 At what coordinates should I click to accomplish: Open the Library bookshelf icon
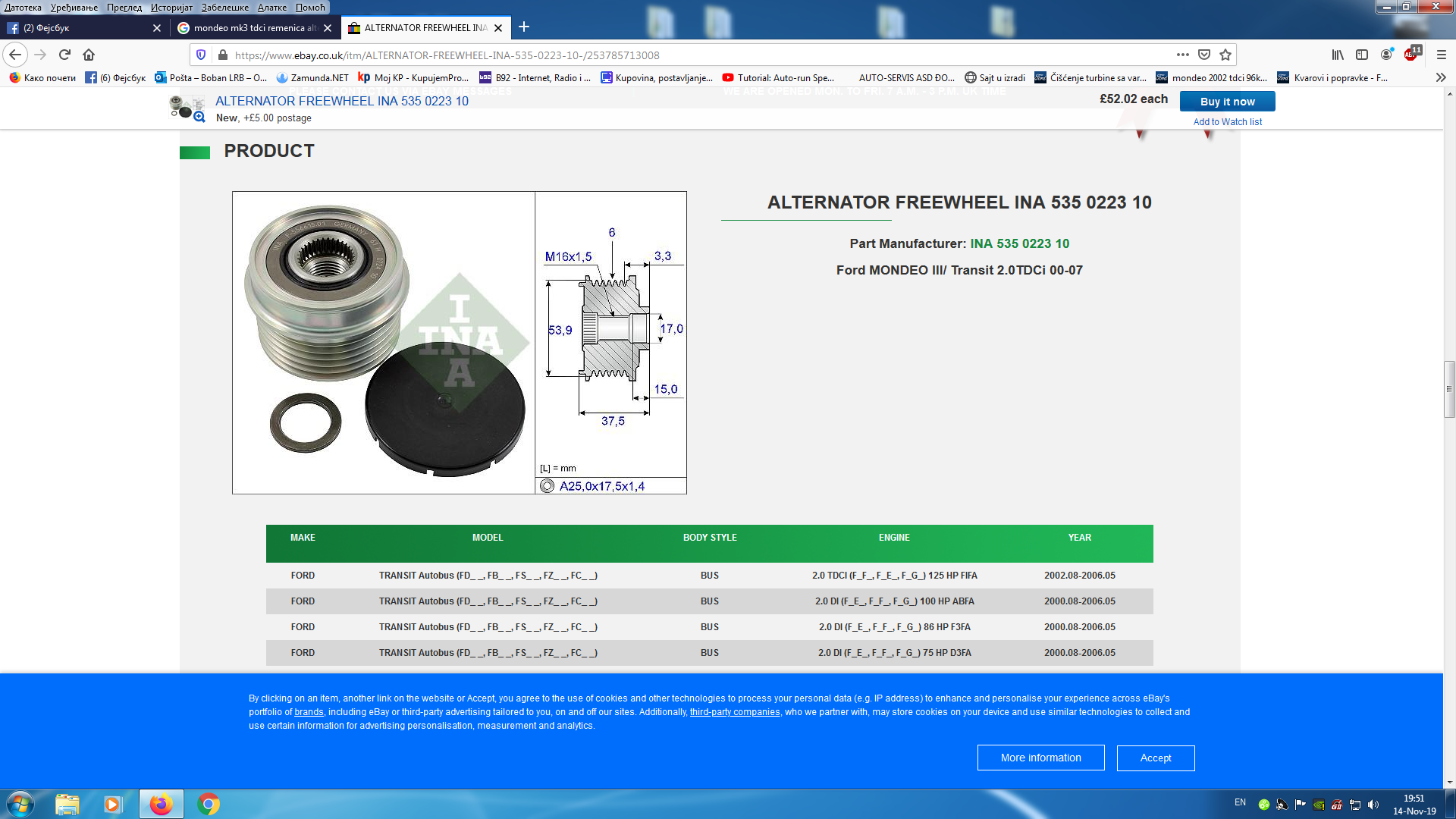click(x=1338, y=55)
